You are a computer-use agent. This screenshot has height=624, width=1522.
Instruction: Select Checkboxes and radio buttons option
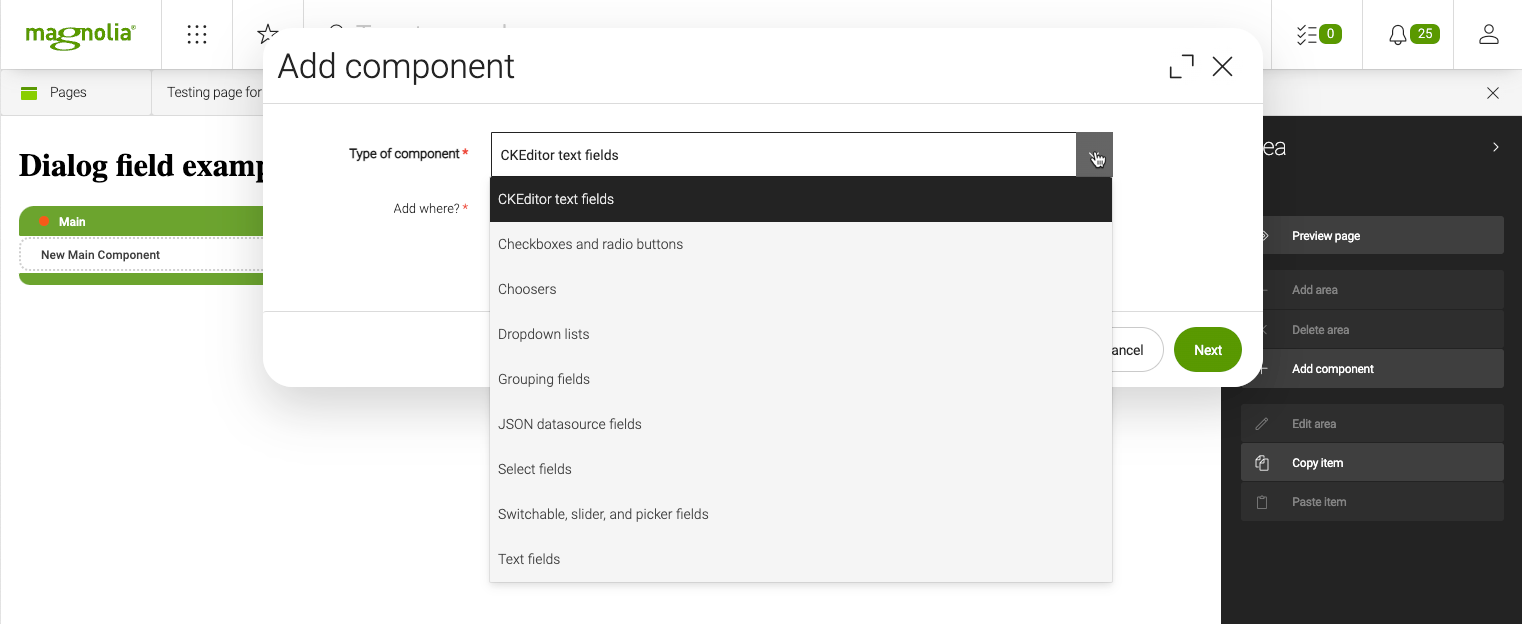pos(801,244)
